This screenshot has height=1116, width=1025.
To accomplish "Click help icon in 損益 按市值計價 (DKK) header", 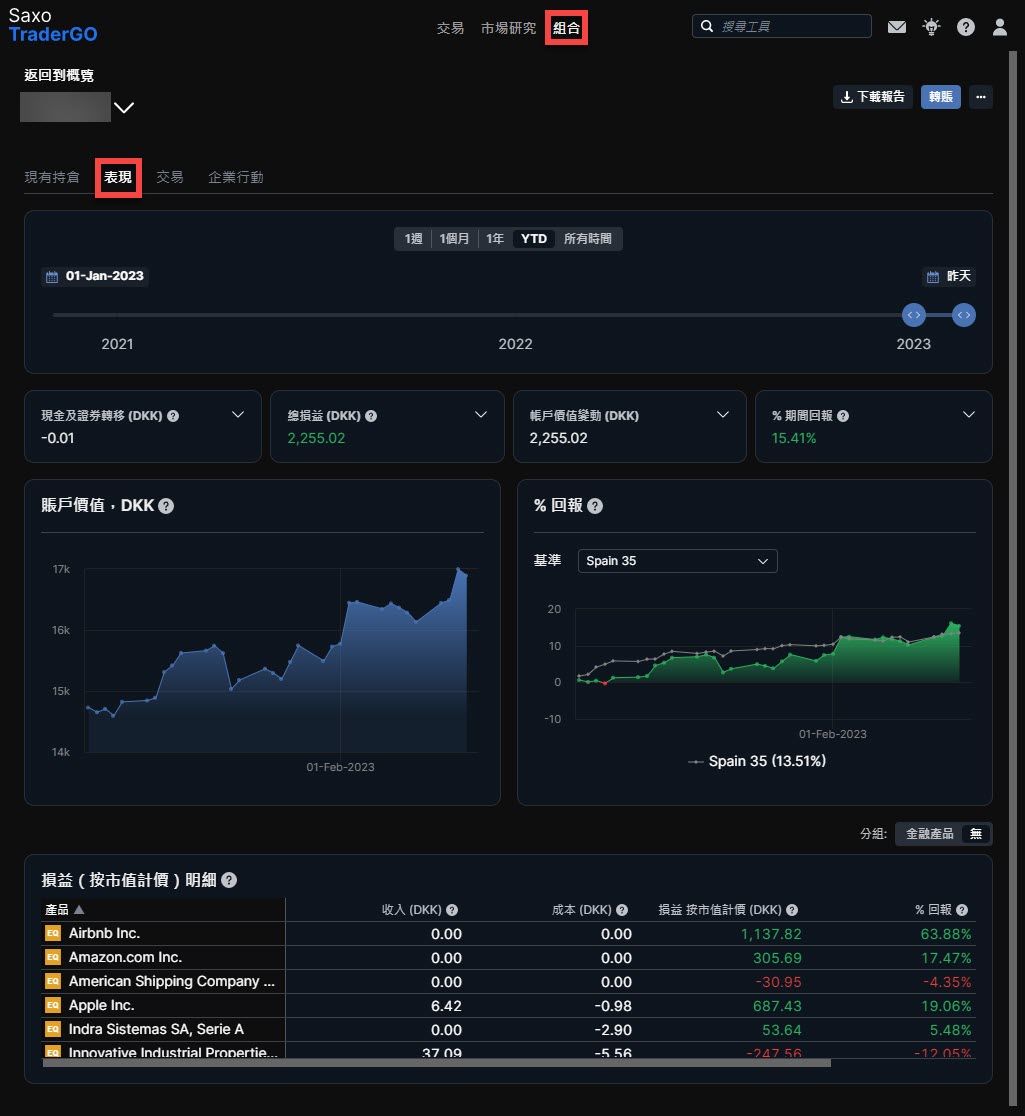I will 792,910.
